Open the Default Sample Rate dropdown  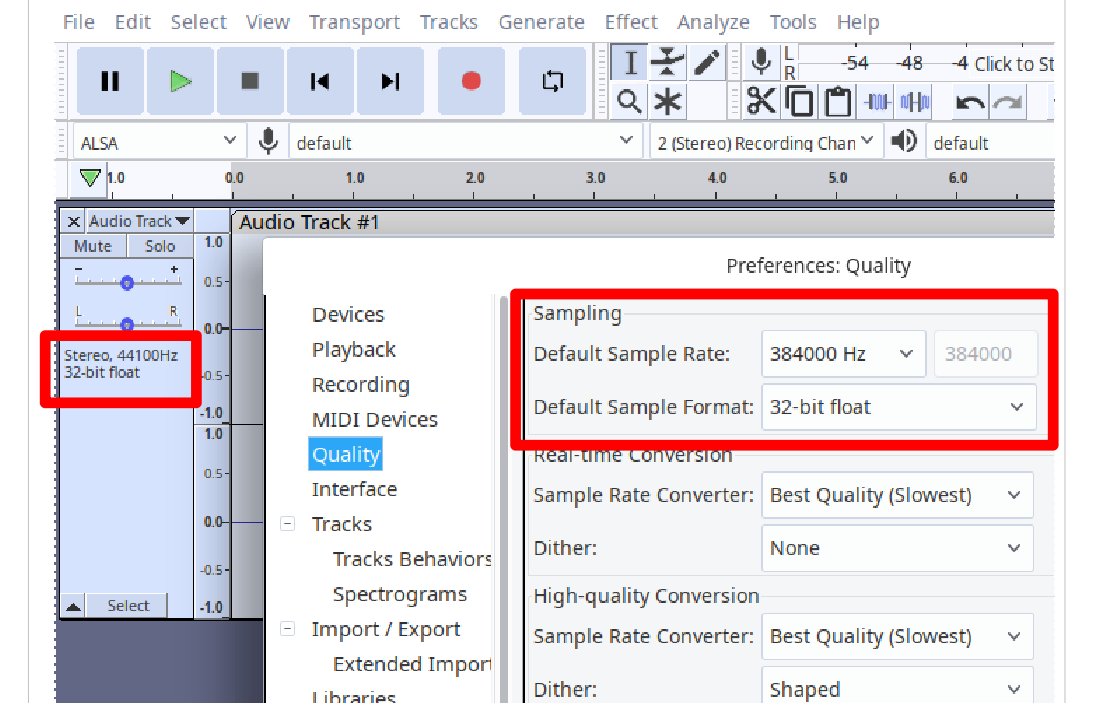coord(844,354)
